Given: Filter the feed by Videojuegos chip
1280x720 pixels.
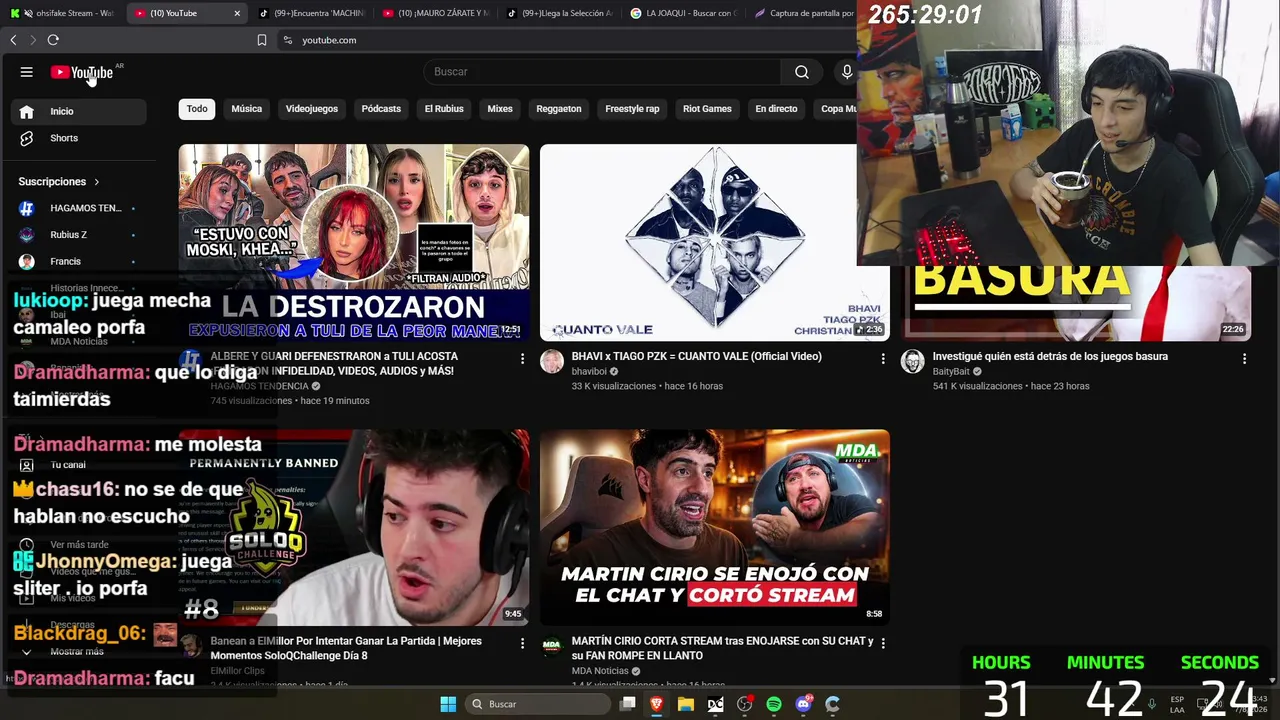Looking at the screenshot, I should click(x=312, y=109).
